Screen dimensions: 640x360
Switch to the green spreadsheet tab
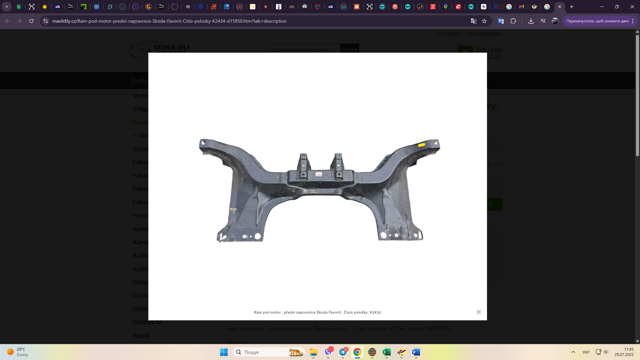point(19,7)
